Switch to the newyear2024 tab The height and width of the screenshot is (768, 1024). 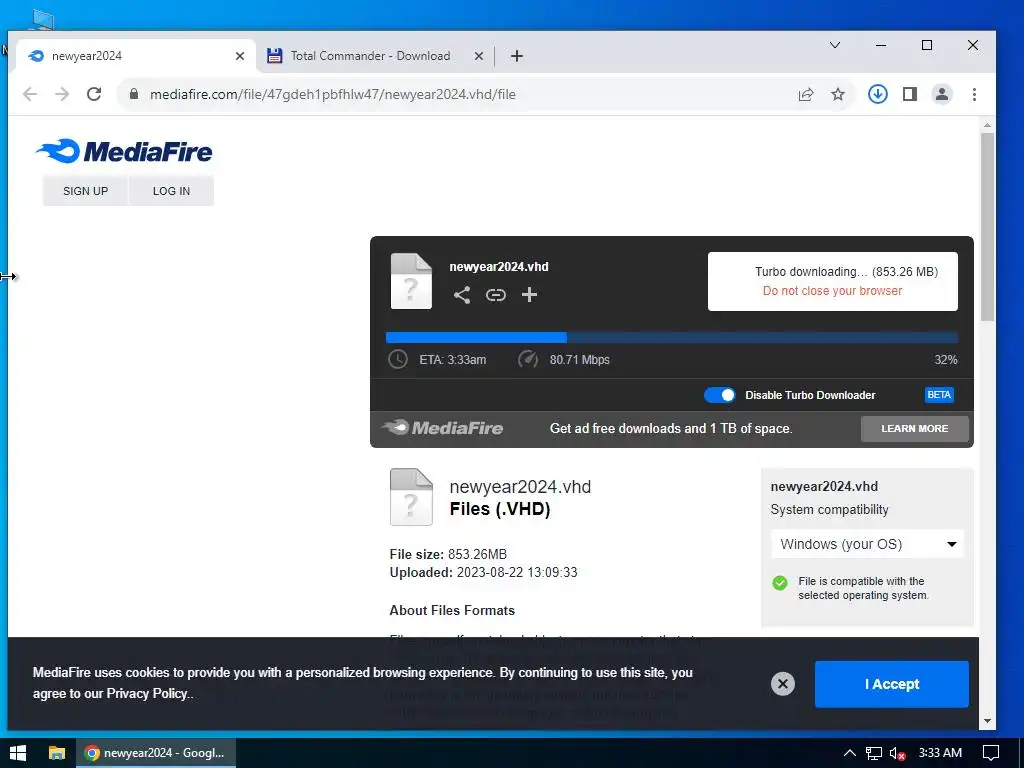[x=134, y=56]
